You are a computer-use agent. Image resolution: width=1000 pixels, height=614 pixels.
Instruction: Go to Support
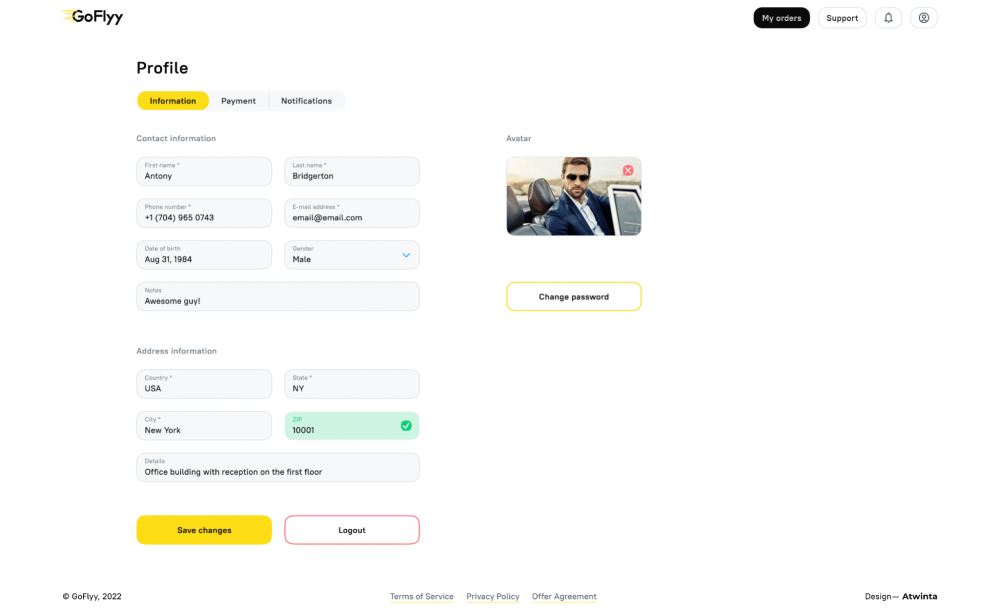pyautogui.click(x=842, y=18)
